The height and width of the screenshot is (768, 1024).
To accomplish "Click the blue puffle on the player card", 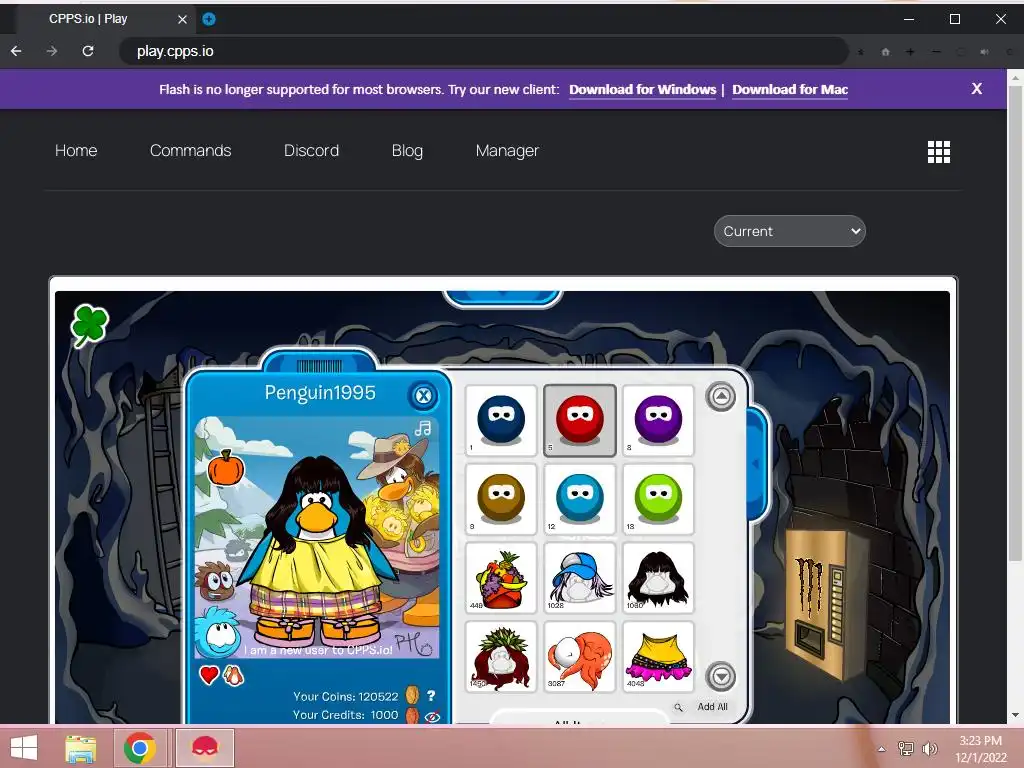I will pos(218,631).
